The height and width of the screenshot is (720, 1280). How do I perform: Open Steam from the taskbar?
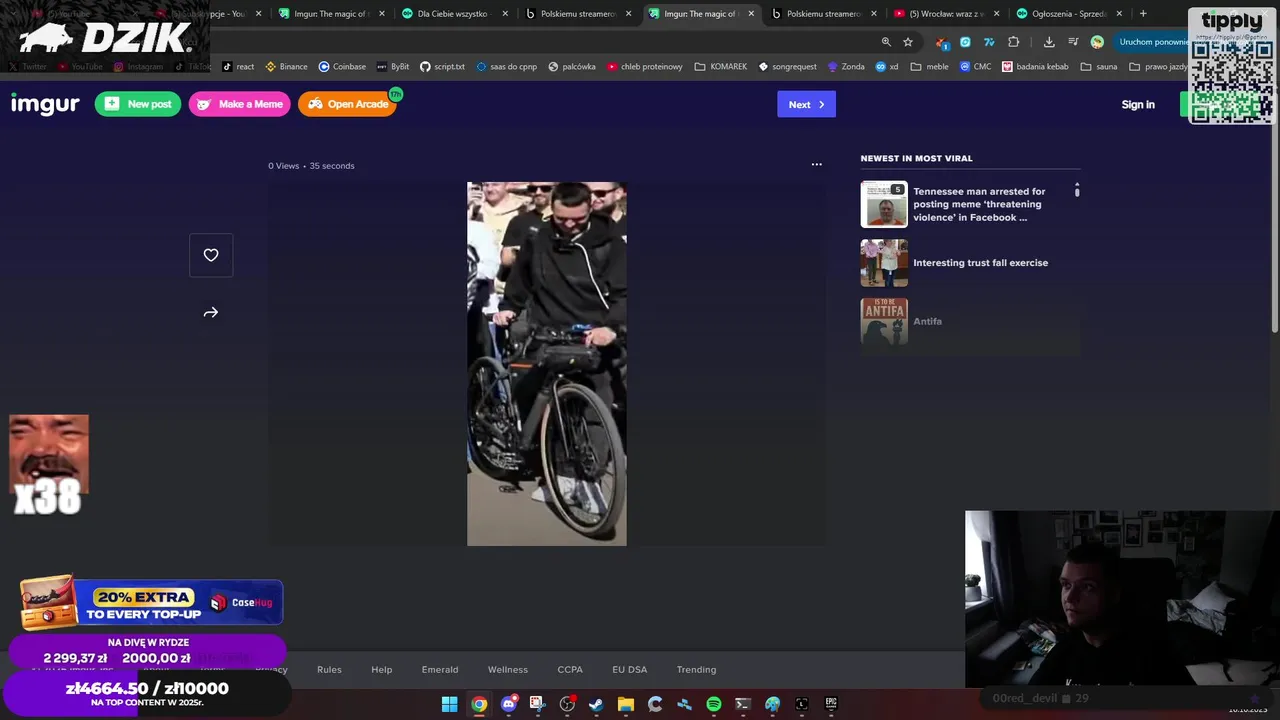click(x=596, y=704)
